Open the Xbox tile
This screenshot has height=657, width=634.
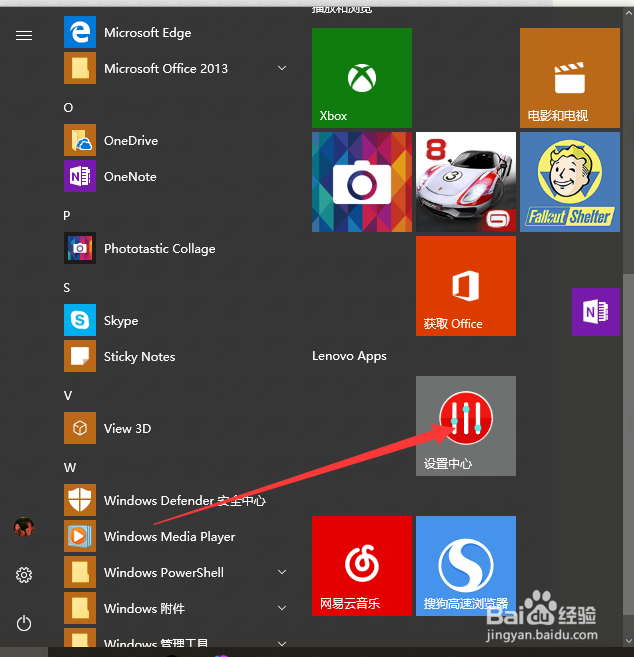pyautogui.click(x=362, y=78)
